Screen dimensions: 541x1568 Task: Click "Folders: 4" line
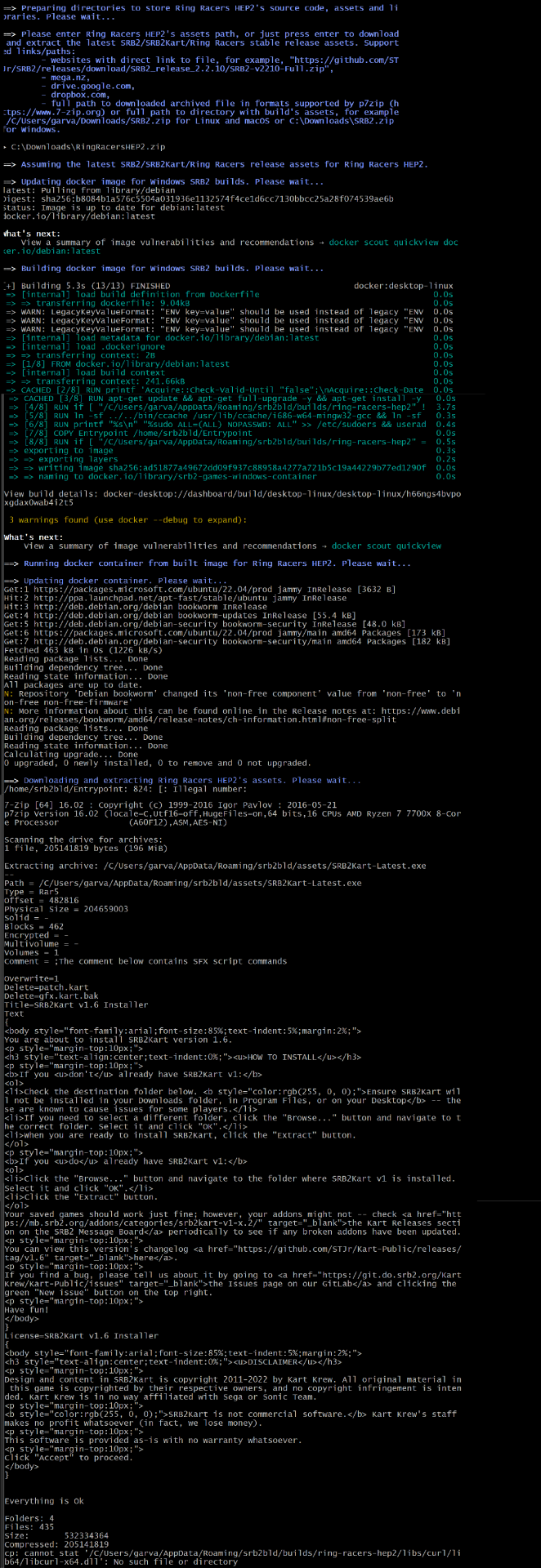tap(29, 1518)
